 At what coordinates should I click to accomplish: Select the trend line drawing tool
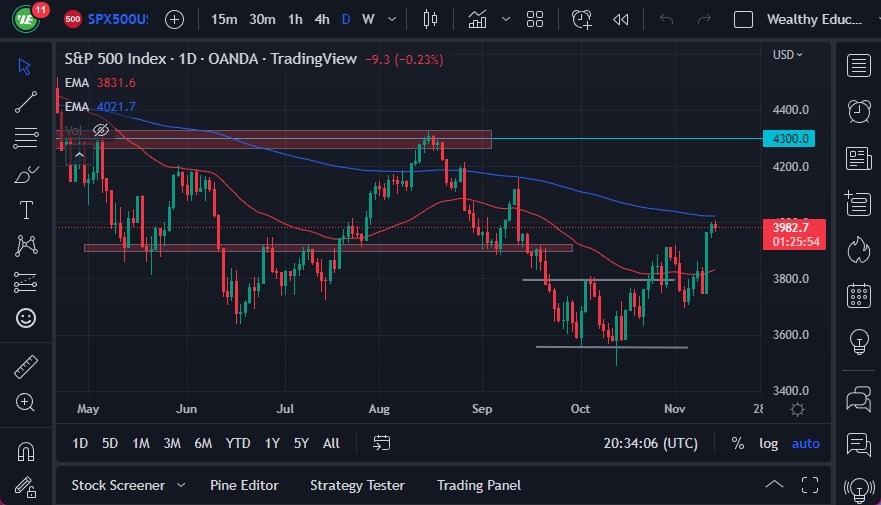[x=26, y=102]
